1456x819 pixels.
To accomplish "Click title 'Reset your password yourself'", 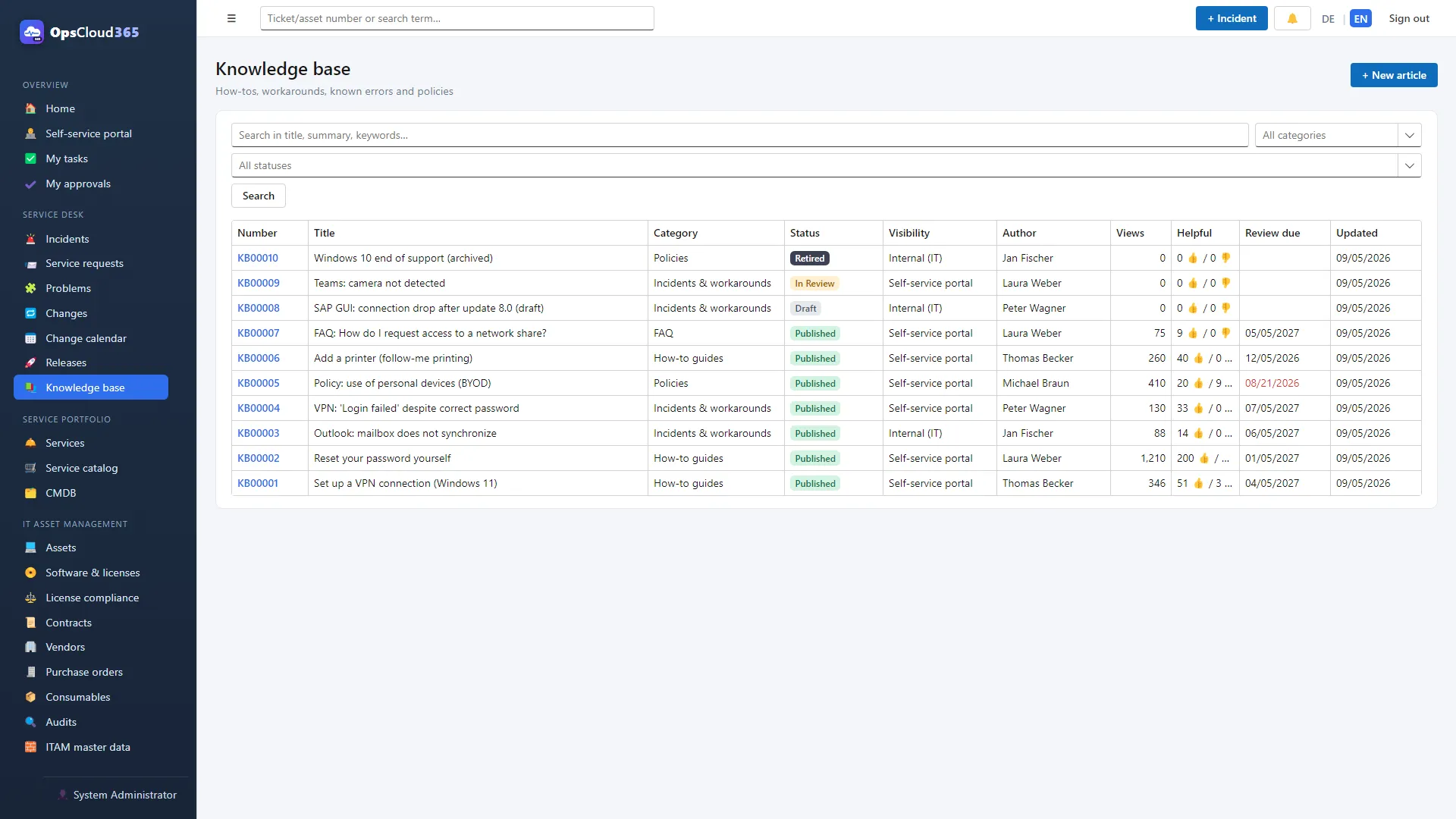I will 382,458.
